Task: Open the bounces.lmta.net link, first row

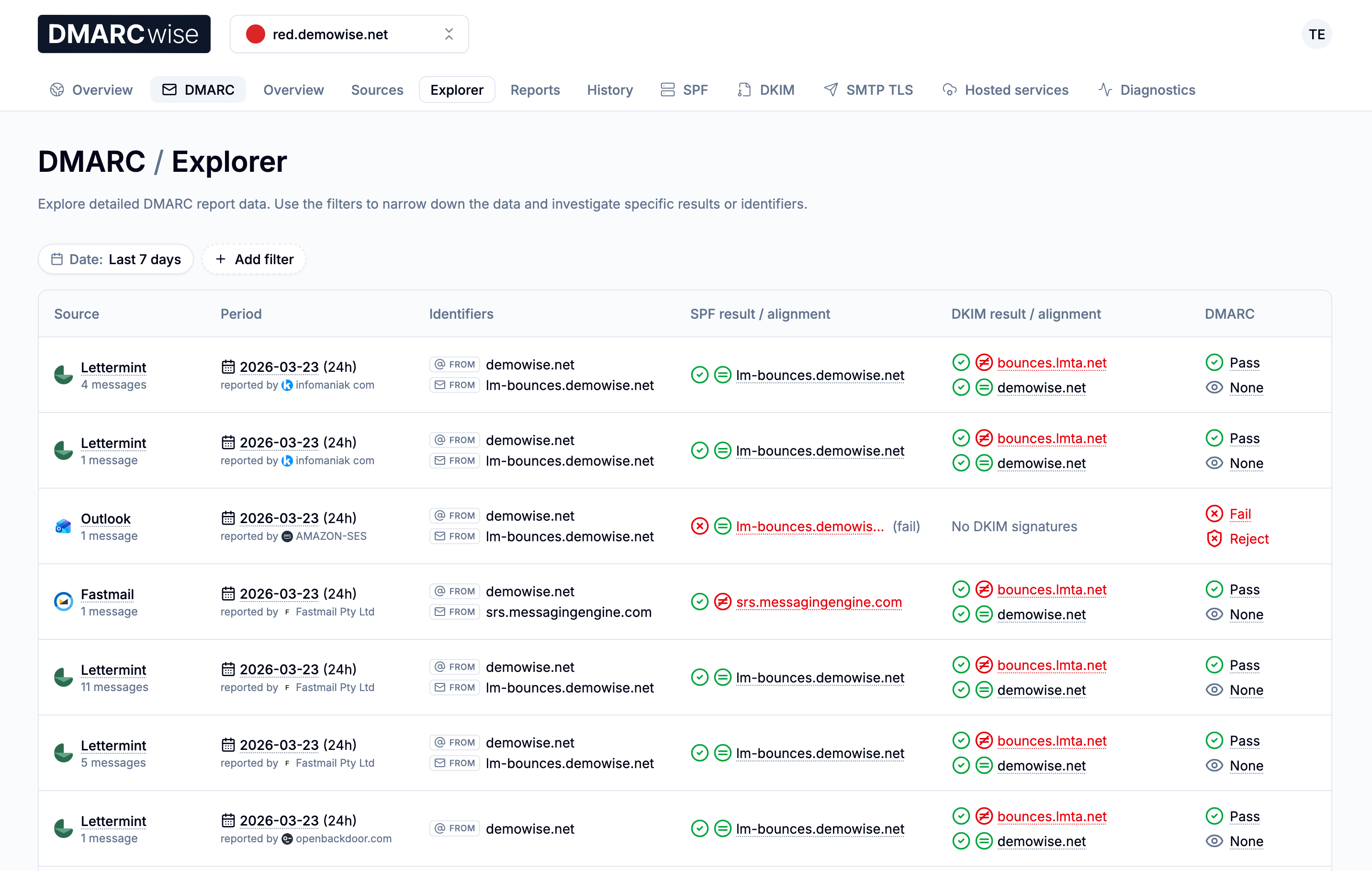Action: 1052,363
